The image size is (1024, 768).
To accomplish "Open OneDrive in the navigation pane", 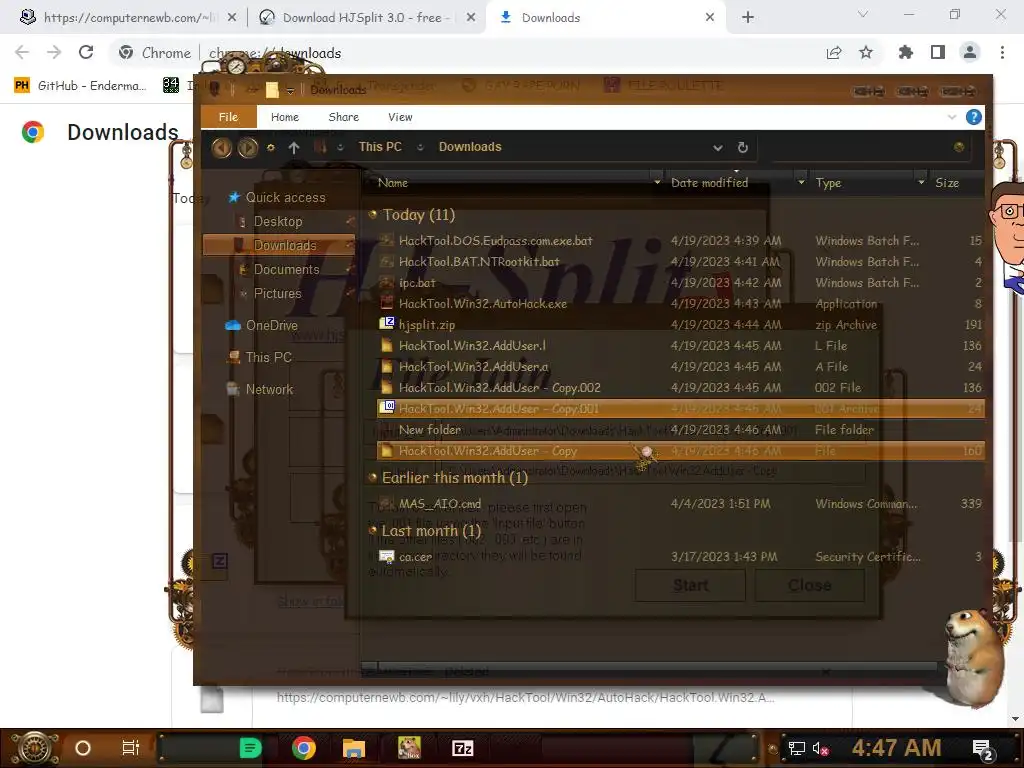I will pos(272,325).
